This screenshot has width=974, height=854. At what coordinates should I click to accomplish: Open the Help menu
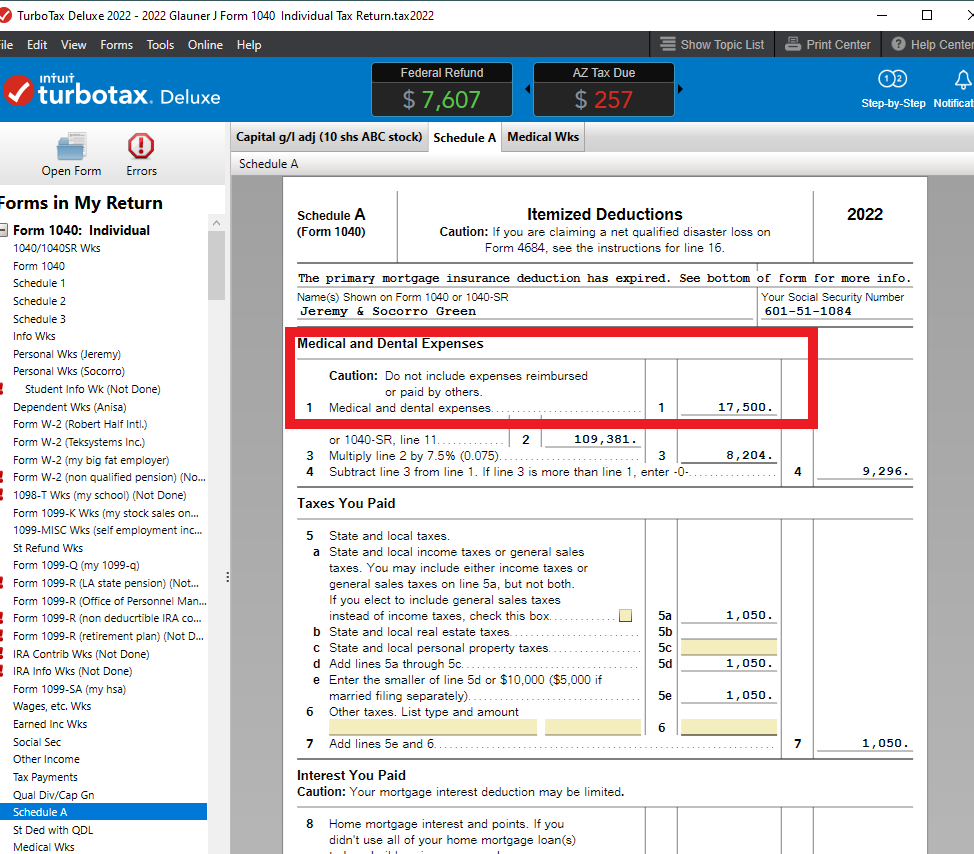(x=248, y=45)
